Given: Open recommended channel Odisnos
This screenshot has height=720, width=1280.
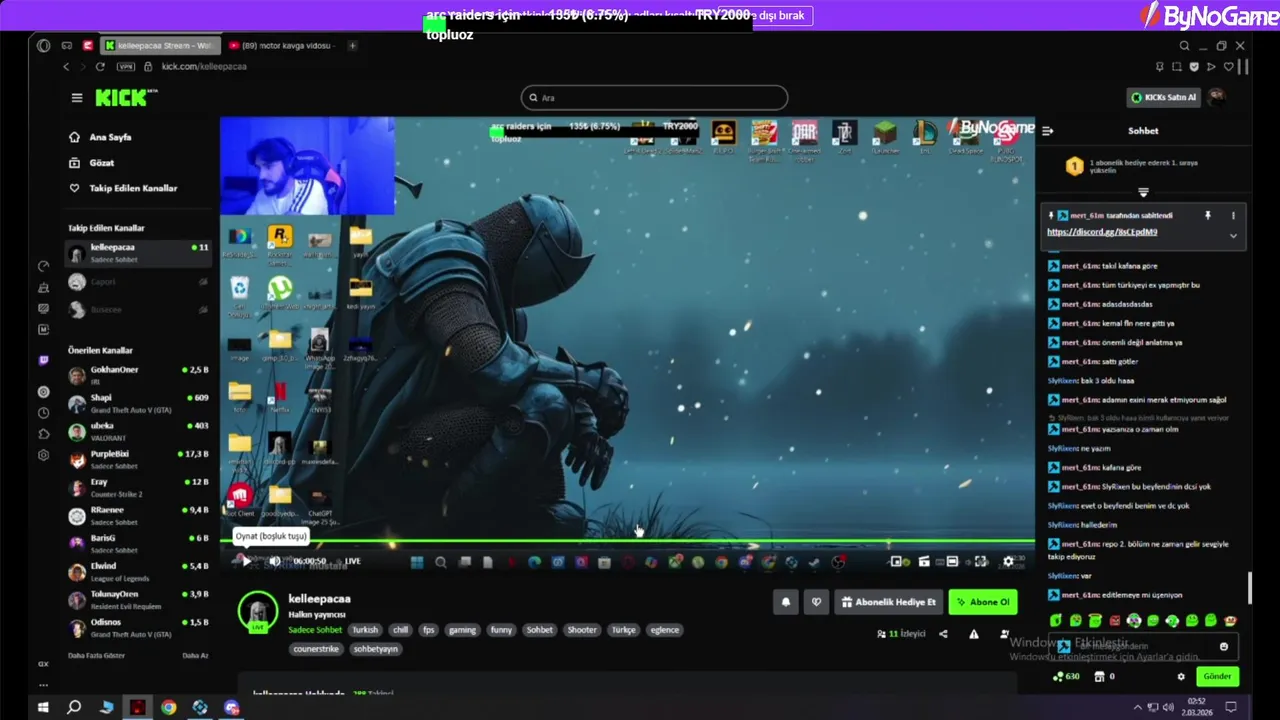Looking at the screenshot, I should tap(138, 627).
